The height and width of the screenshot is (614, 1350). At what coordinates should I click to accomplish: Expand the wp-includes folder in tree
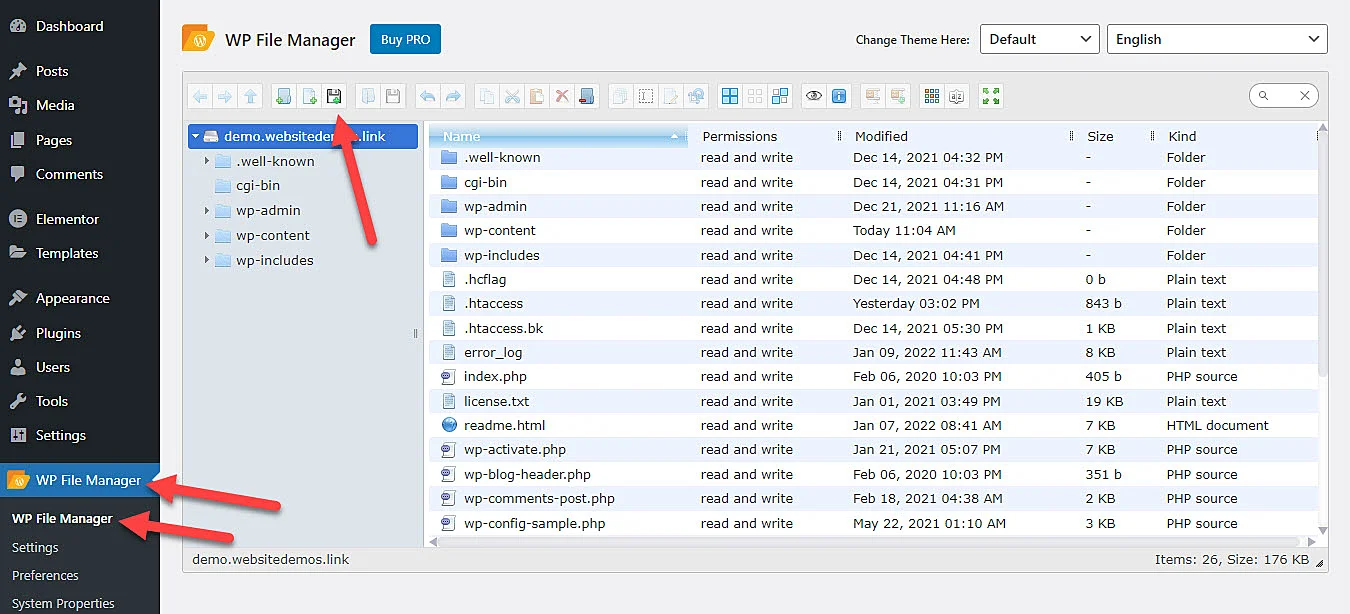point(207,260)
